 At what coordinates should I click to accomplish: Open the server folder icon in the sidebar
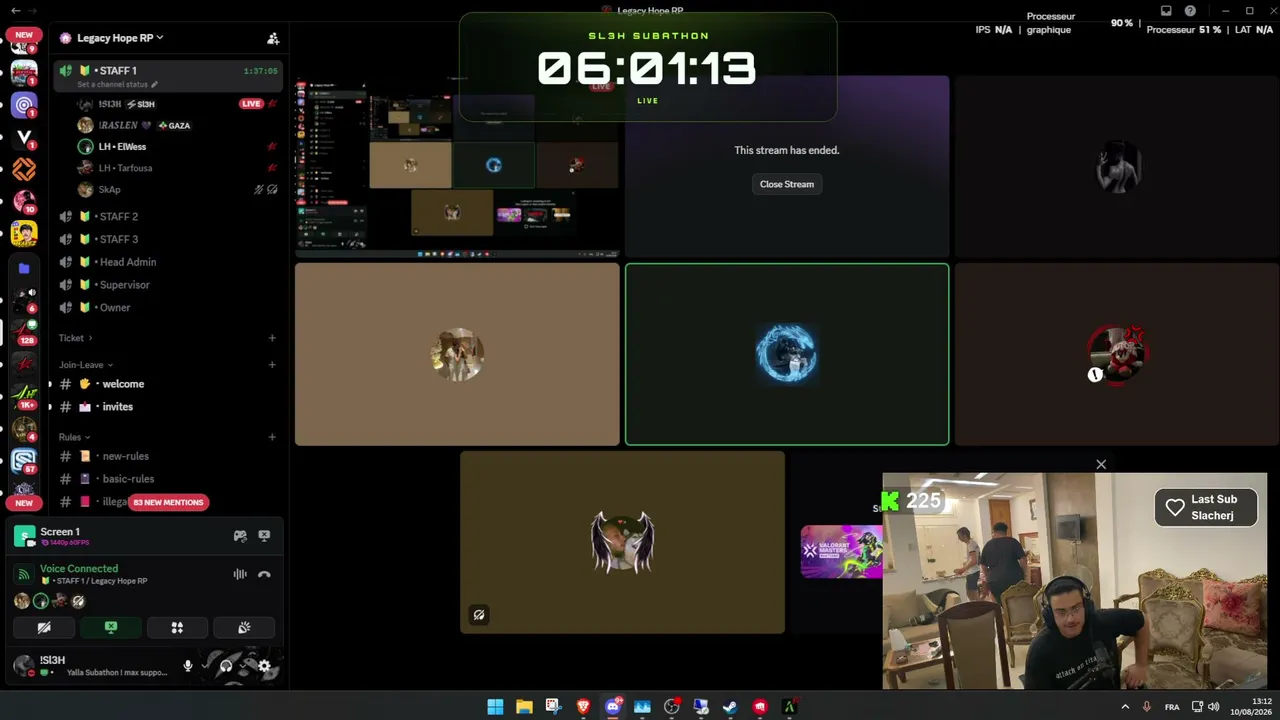[24, 268]
